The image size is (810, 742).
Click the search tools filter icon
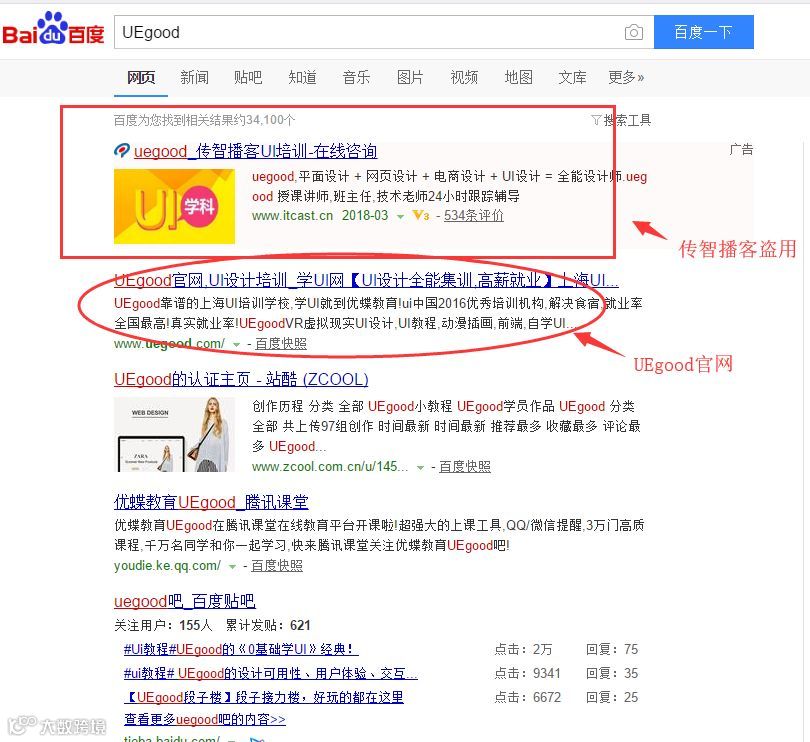coord(596,120)
